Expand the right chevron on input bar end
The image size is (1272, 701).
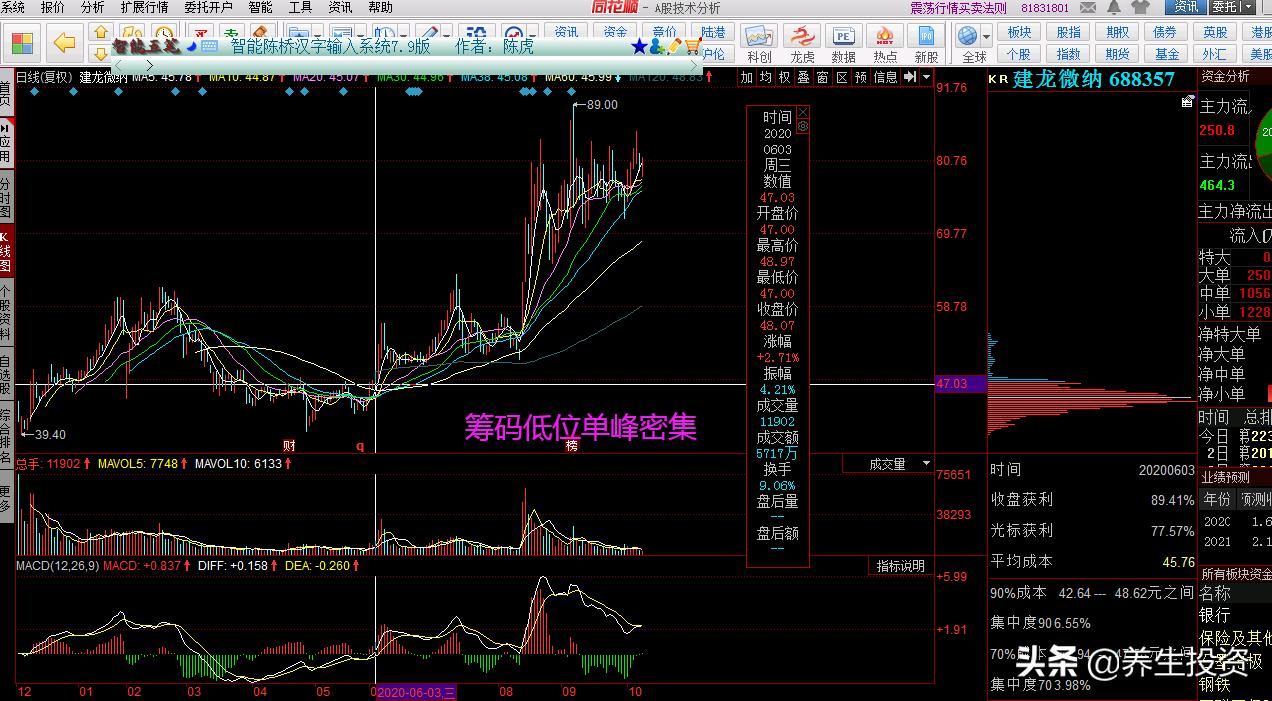click(695, 66)
